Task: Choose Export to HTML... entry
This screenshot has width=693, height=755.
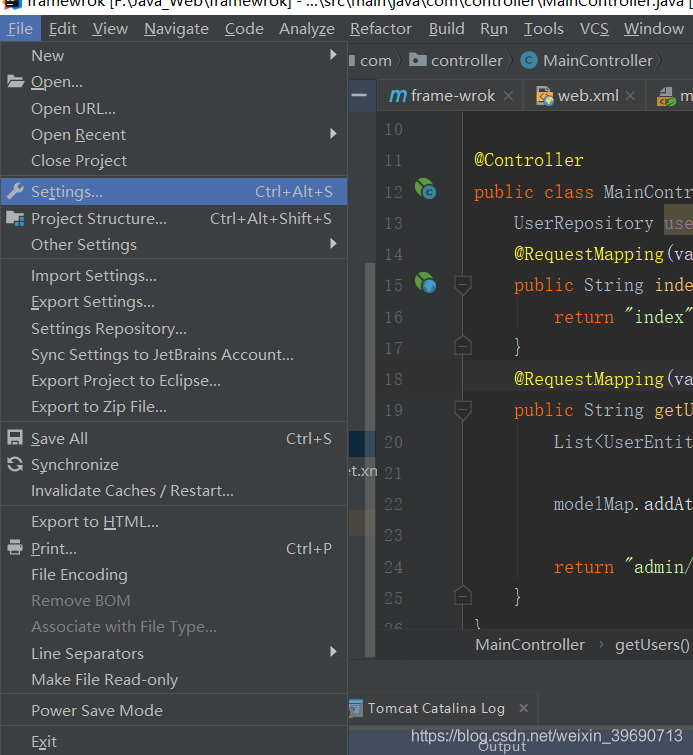Action: (x=174, y=522)
